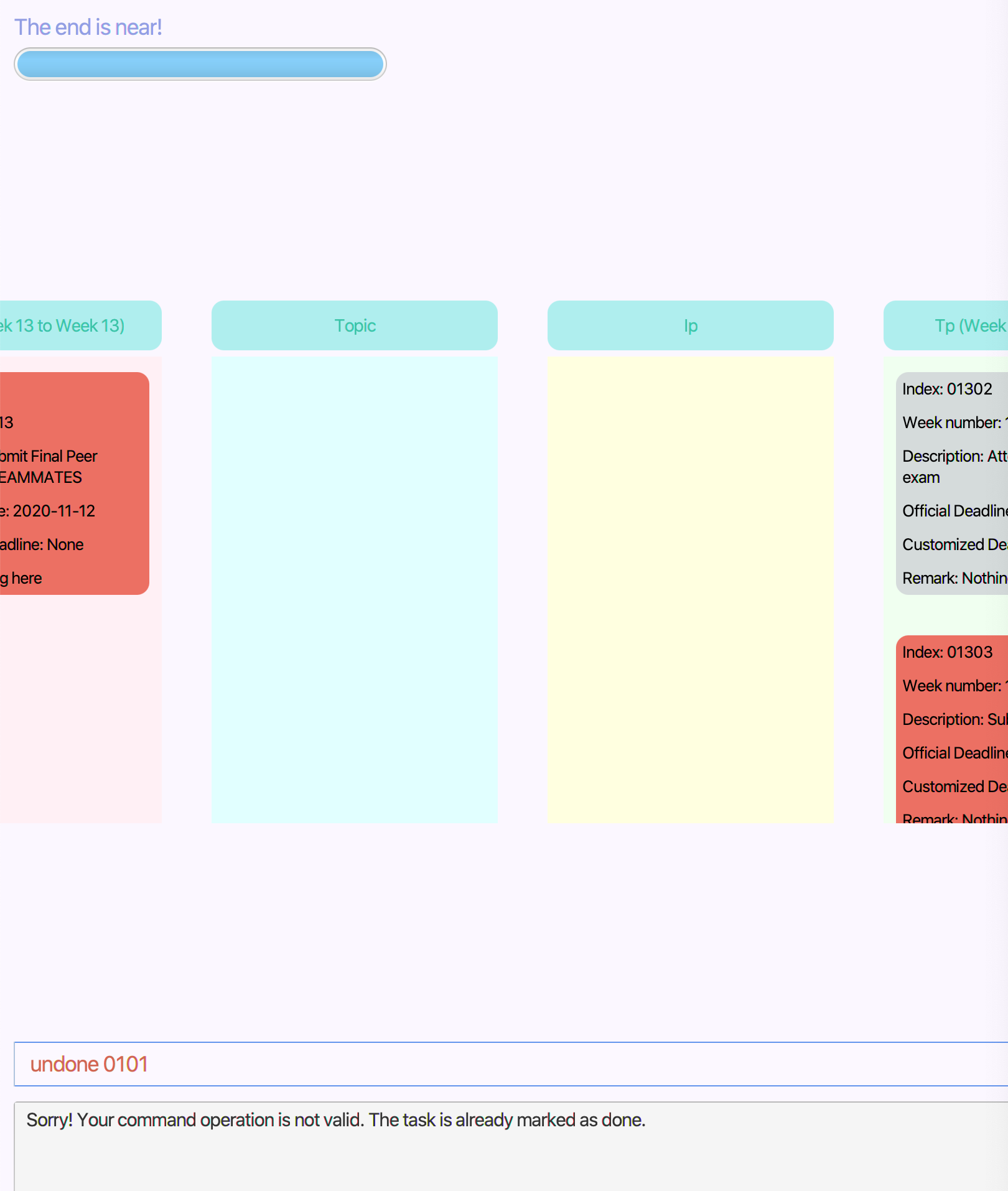
Task: Click 'Remark: Nothin' in the grey 01302 card
Action: pyautogui.click(x=955, y=578)
